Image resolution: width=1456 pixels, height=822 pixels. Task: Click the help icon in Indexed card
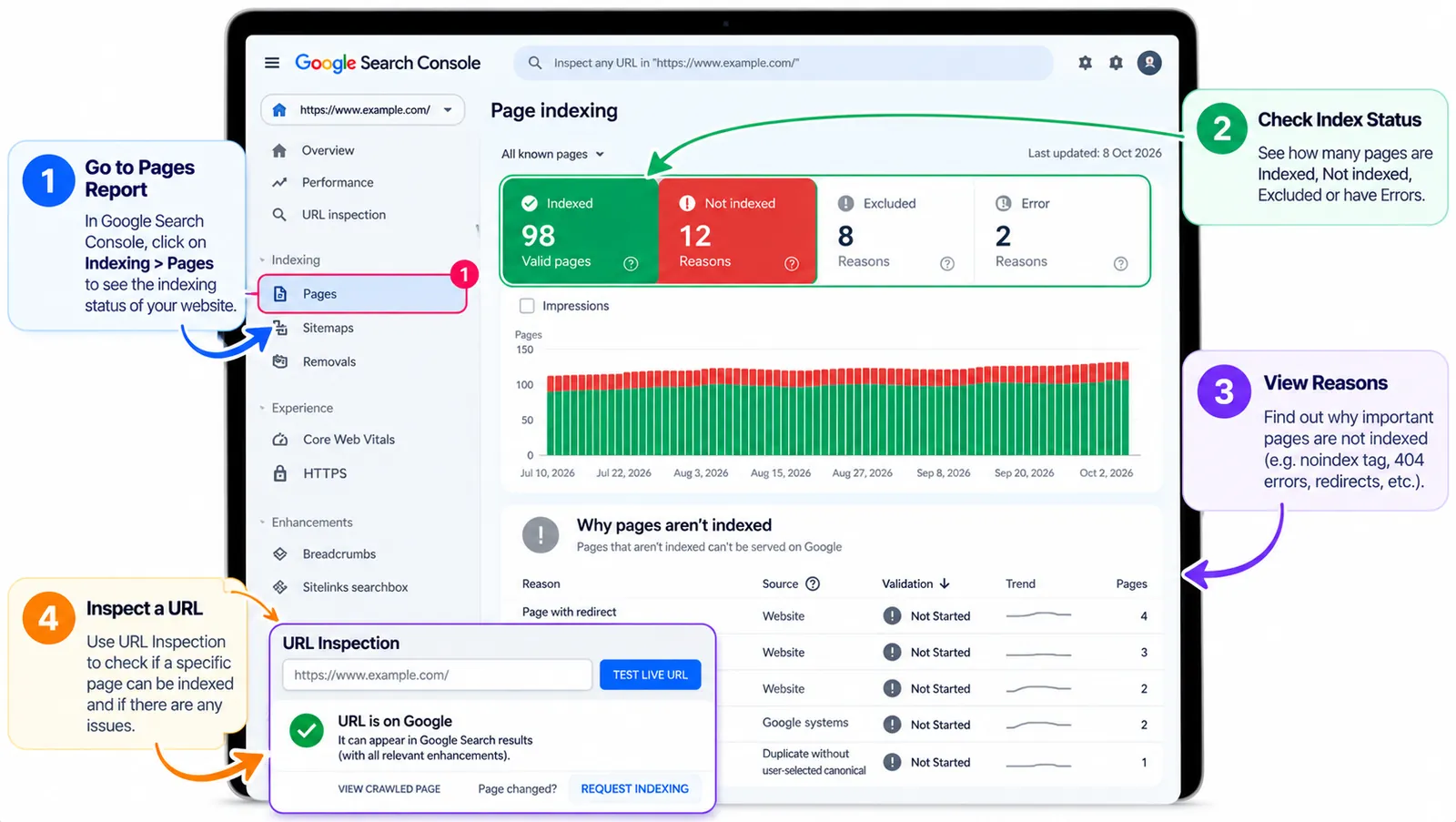click(631, 264)
